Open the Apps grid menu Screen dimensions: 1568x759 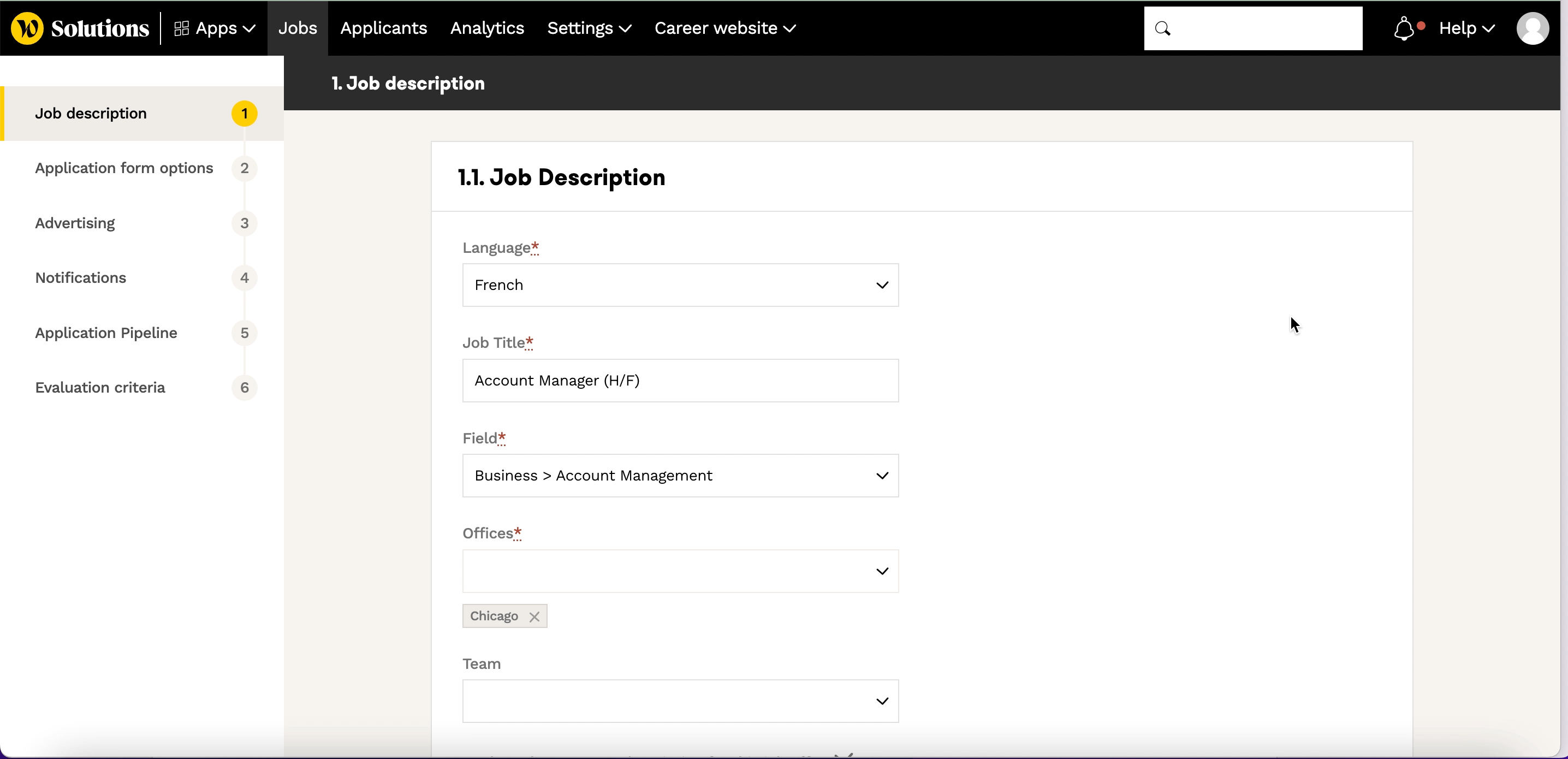tap(214, 28)
